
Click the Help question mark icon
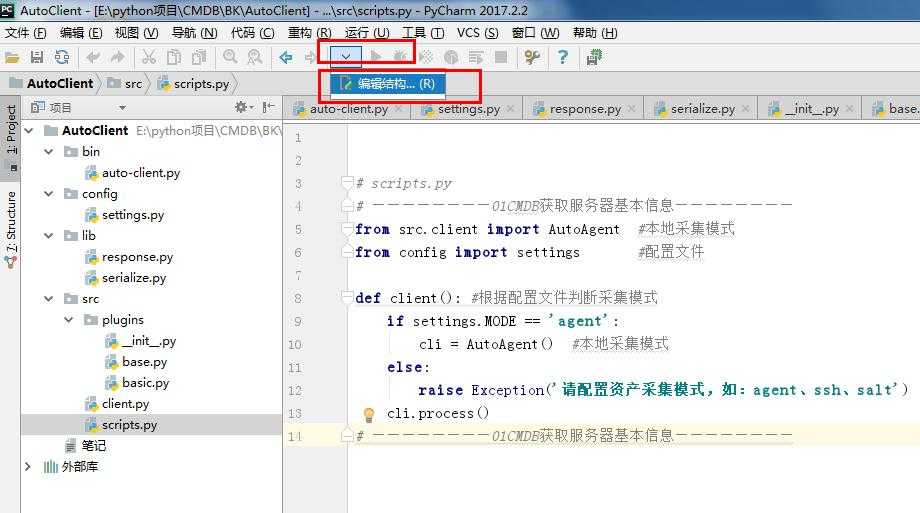563,57
